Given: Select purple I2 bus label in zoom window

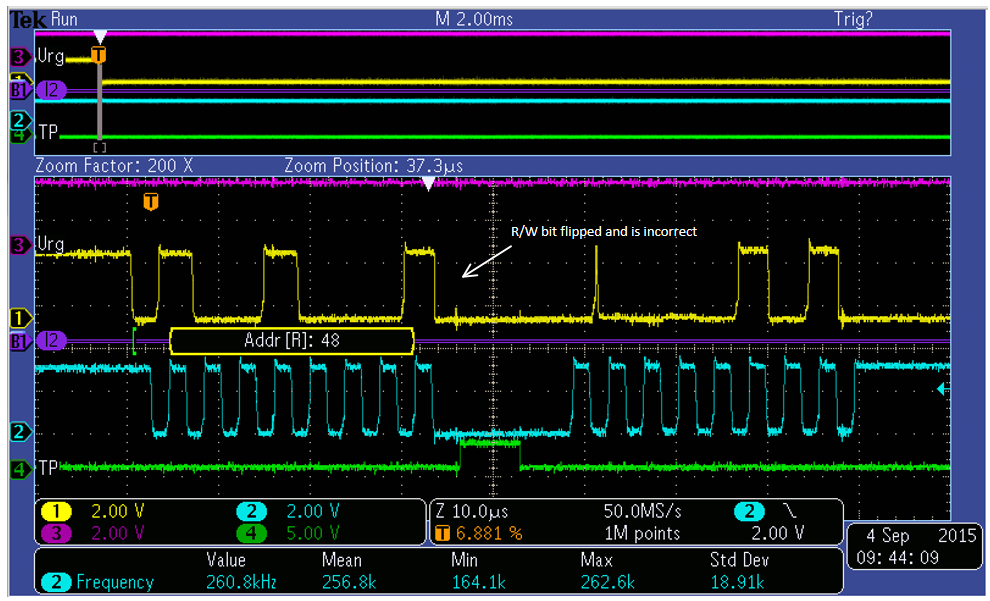Looking at the screenshot, I should 51,341.
